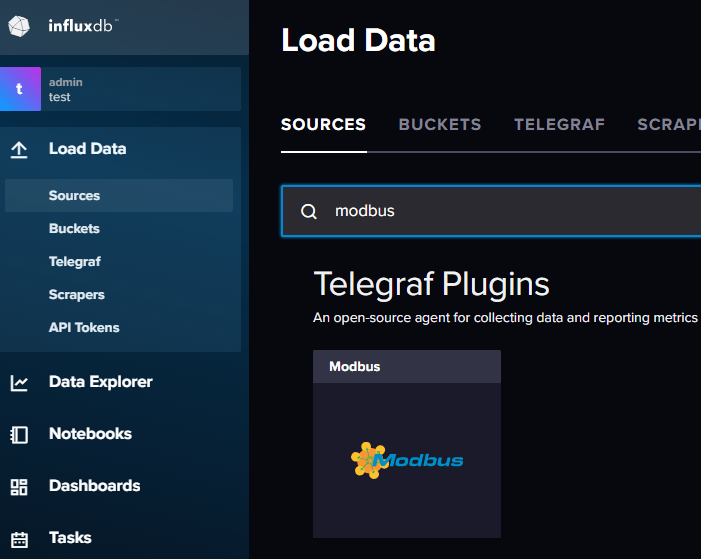Open the Sources submenu item
The width and height of the screenshot is (701, 559).
74,196
